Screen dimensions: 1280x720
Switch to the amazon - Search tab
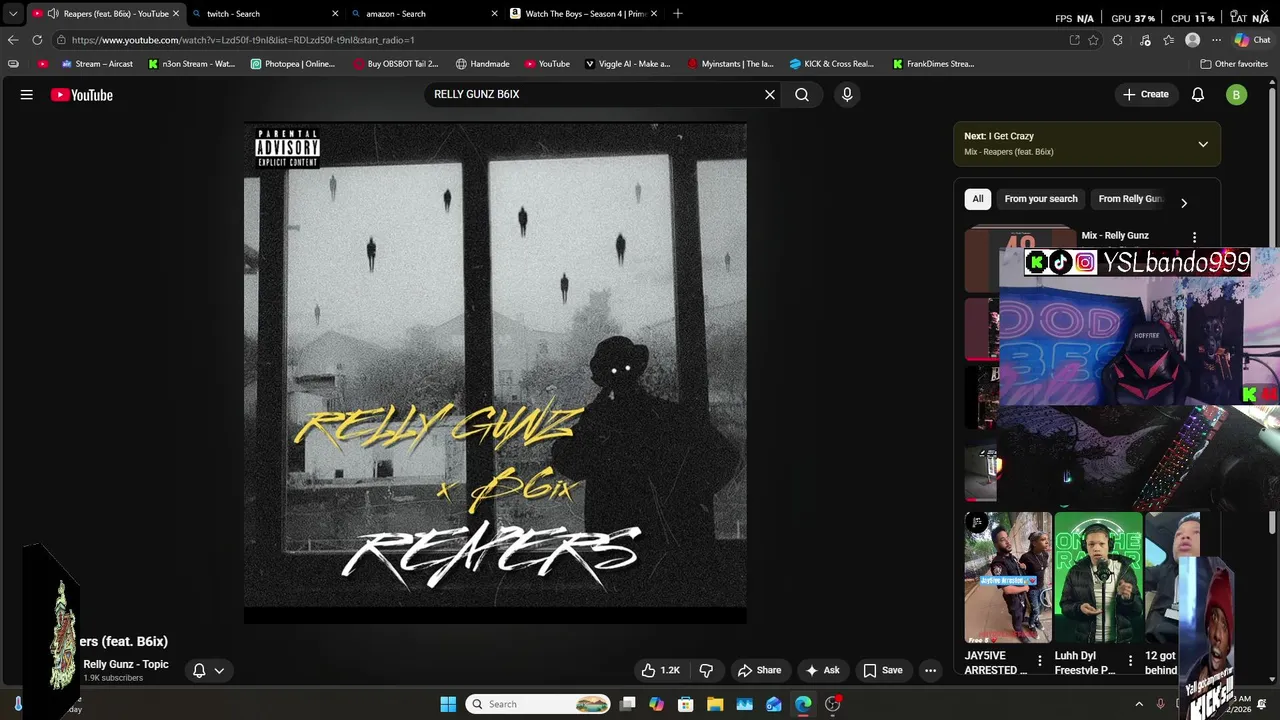click(x=424, y=14)
